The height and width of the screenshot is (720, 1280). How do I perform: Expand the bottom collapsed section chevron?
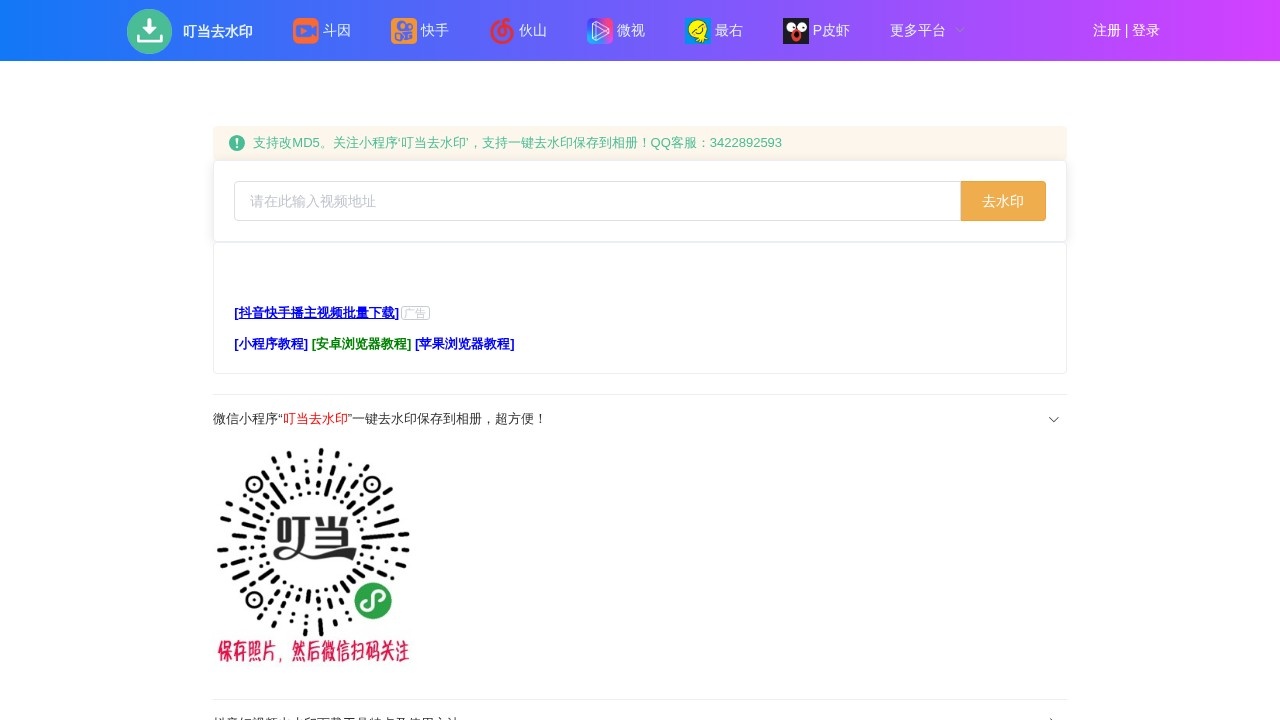(1053, 716)
